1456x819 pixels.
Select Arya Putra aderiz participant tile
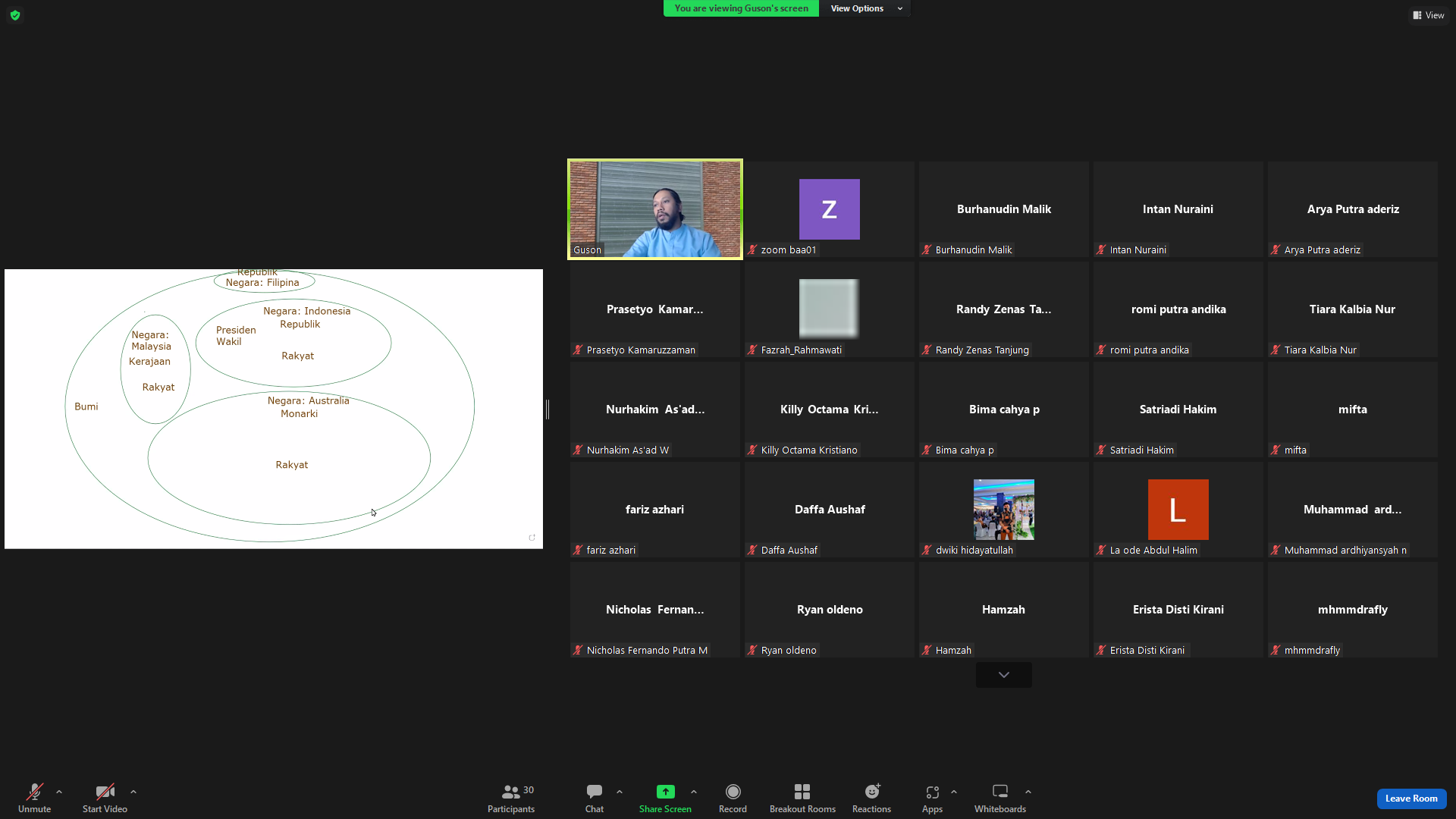(1353, 209)
